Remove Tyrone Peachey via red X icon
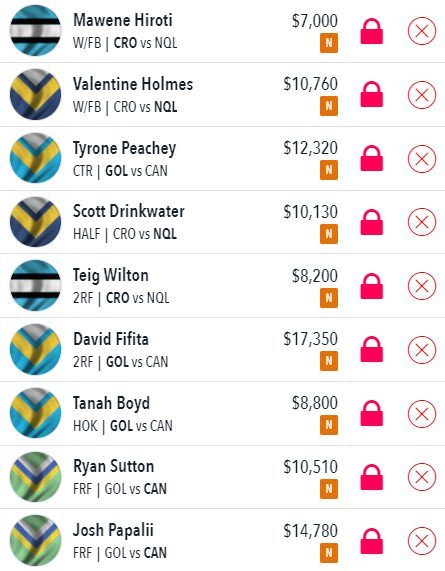The height and width of the screenshot is (571, 445). pos(422,159)
